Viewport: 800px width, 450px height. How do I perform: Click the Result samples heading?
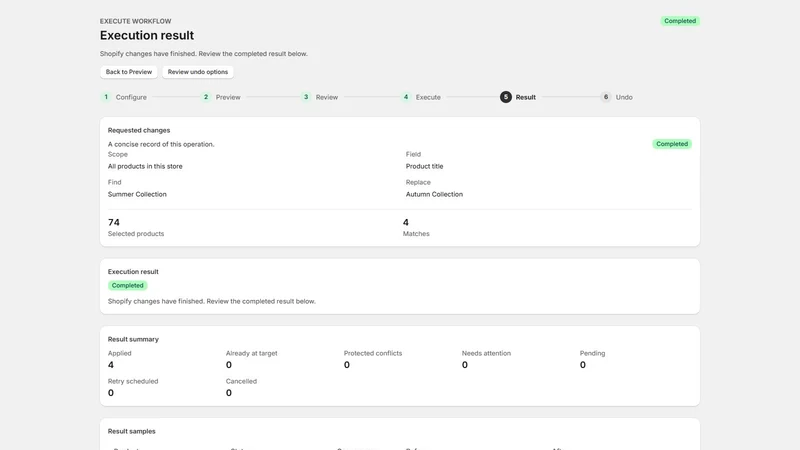[132, 431]
